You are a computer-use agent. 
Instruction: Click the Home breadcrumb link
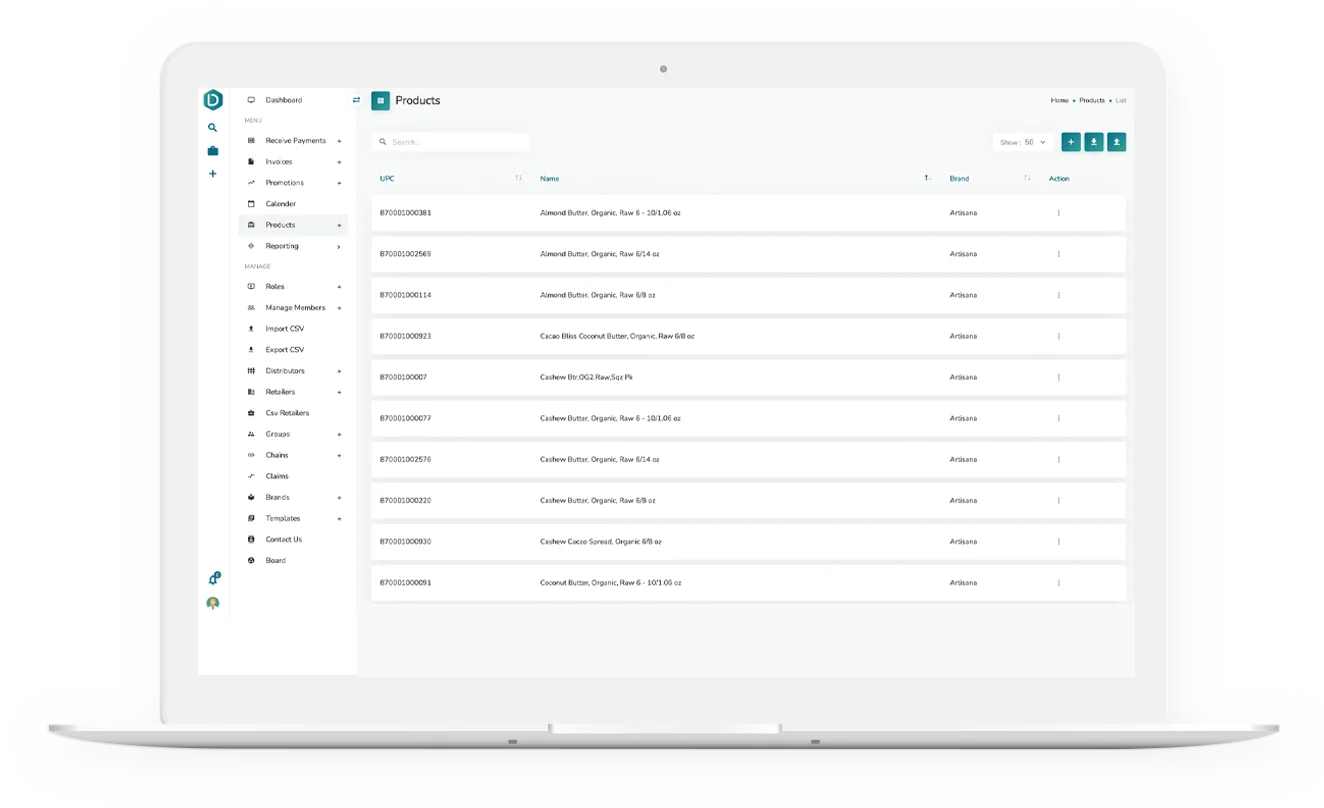click(x=1059, y=100)
